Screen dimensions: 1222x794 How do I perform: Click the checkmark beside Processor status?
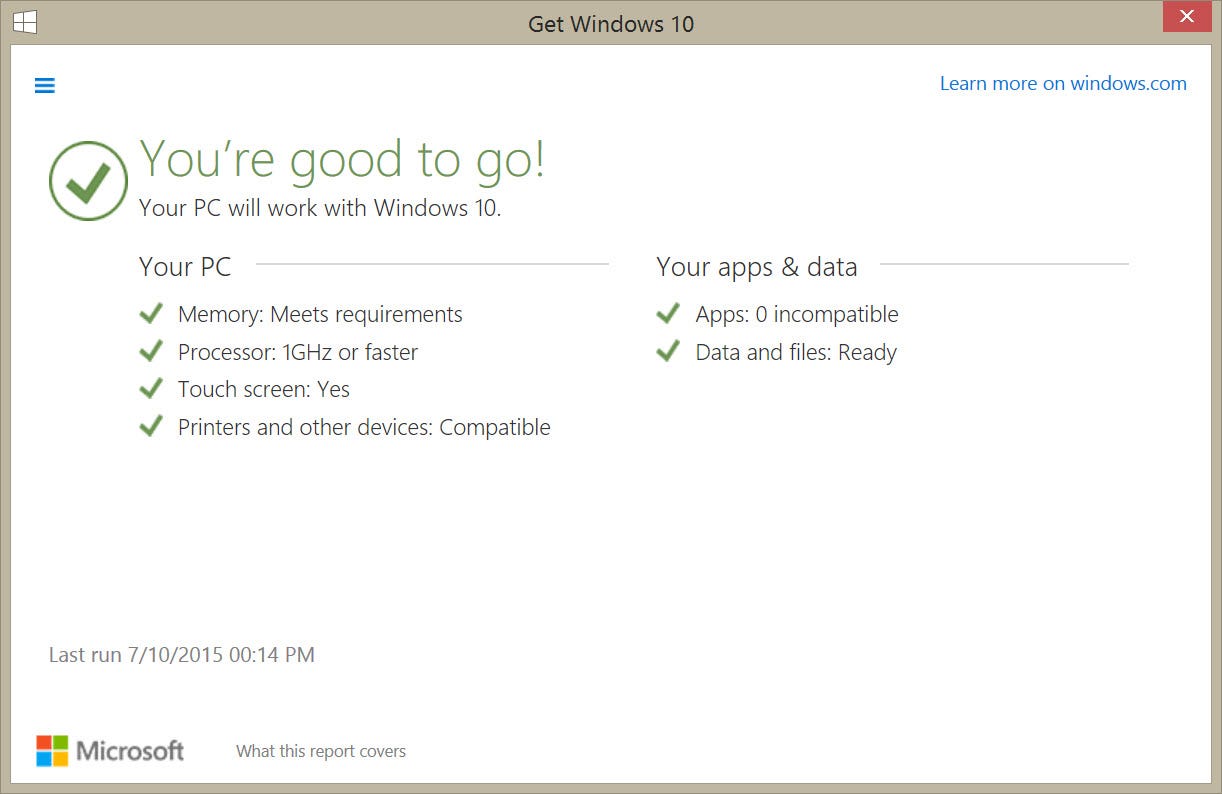(x=151, y=351)
